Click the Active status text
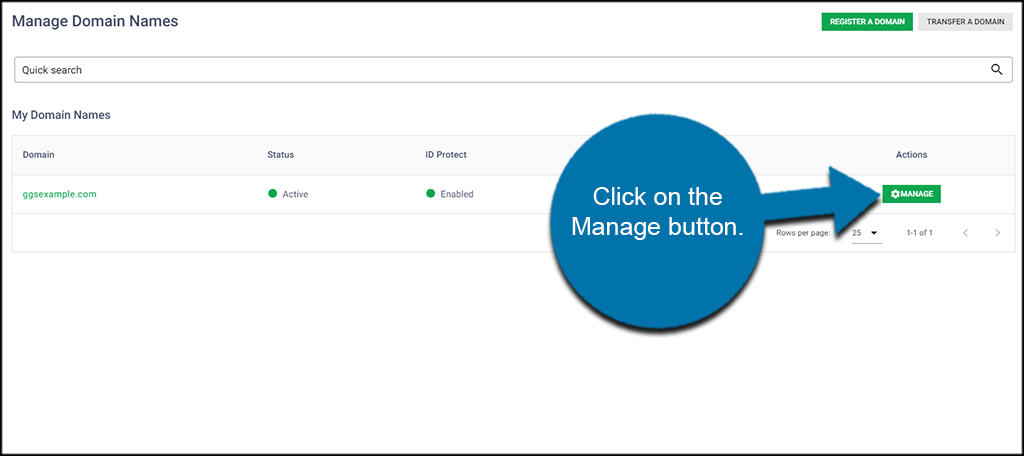 coord(295,194)
